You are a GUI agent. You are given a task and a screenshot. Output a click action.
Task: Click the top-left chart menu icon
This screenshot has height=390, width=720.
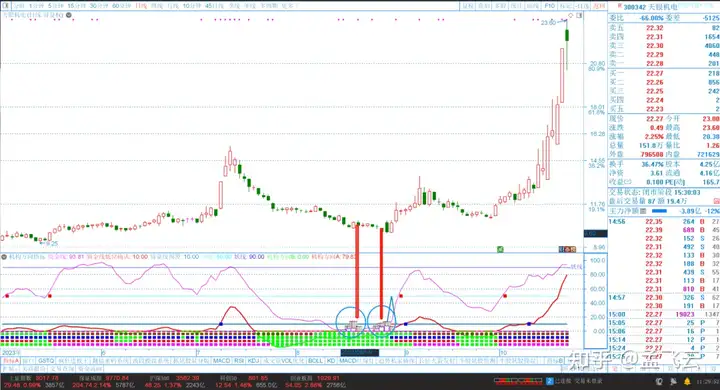click(x=5, y=6)
